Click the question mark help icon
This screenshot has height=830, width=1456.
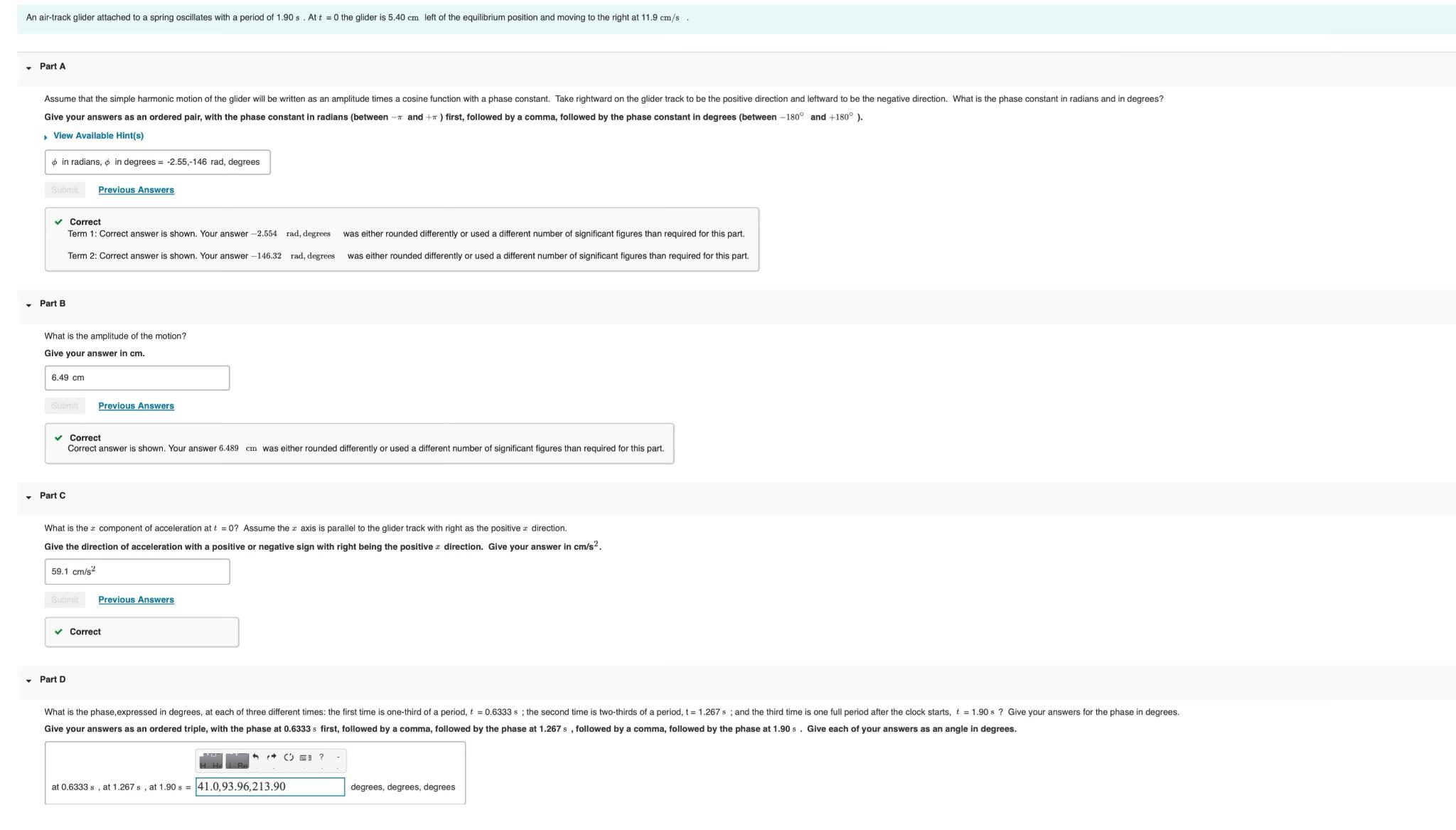(321, 757)
